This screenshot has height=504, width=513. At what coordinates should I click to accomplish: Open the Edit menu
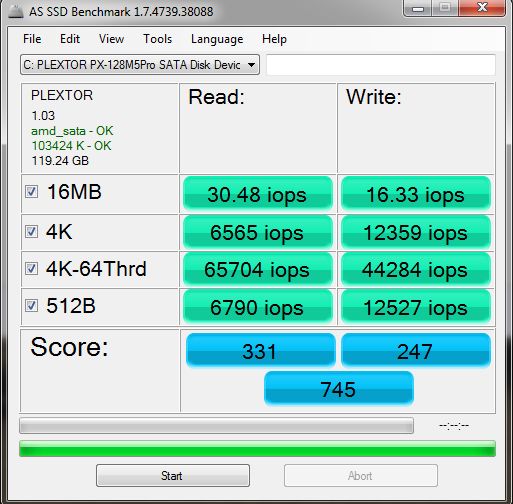tap(70, 39)
